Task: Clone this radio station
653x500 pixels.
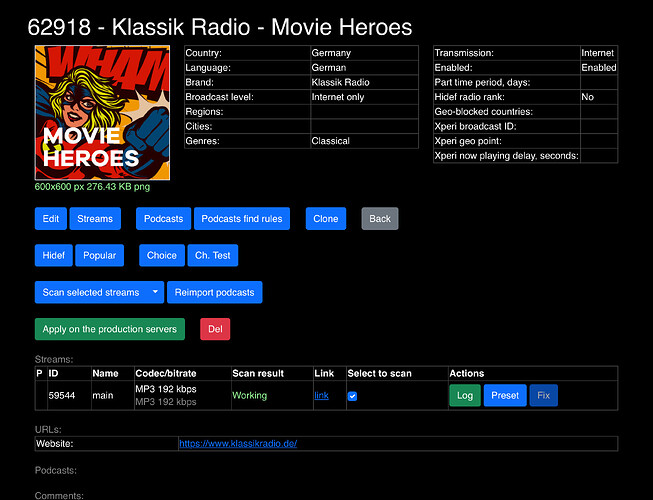Action: tap(326, 219)
